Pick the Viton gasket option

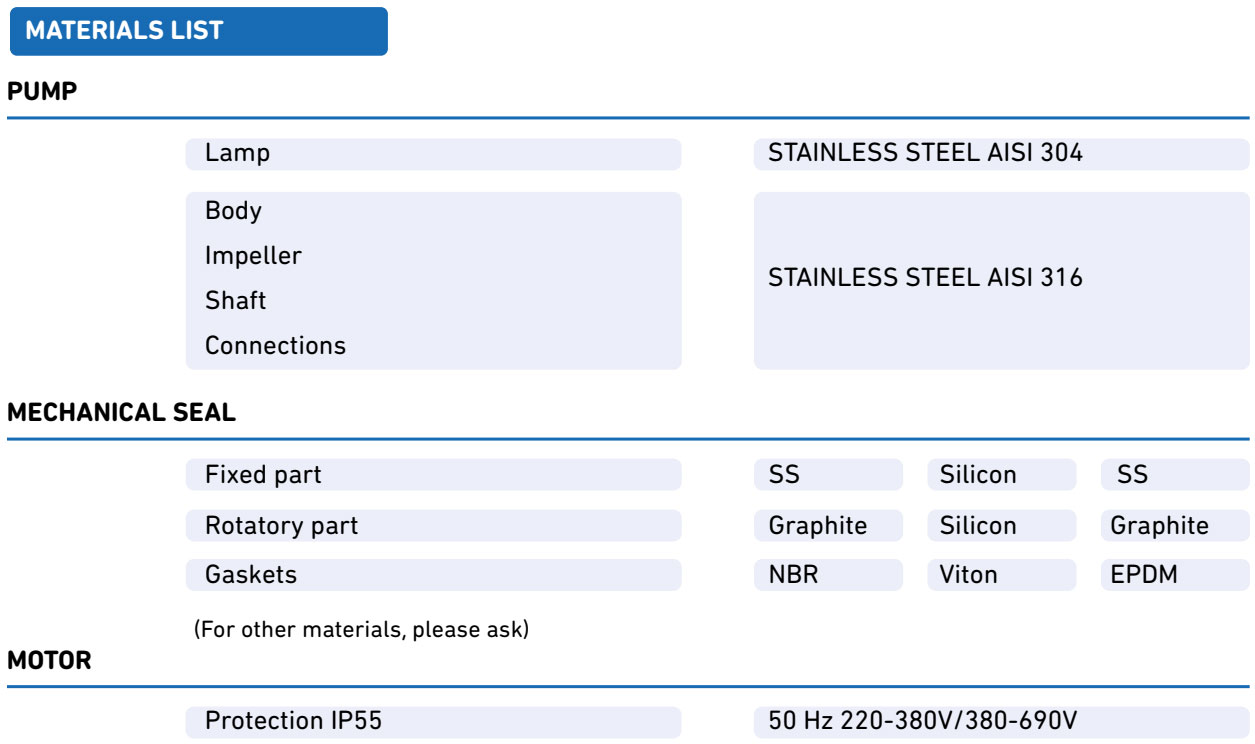1001,576
